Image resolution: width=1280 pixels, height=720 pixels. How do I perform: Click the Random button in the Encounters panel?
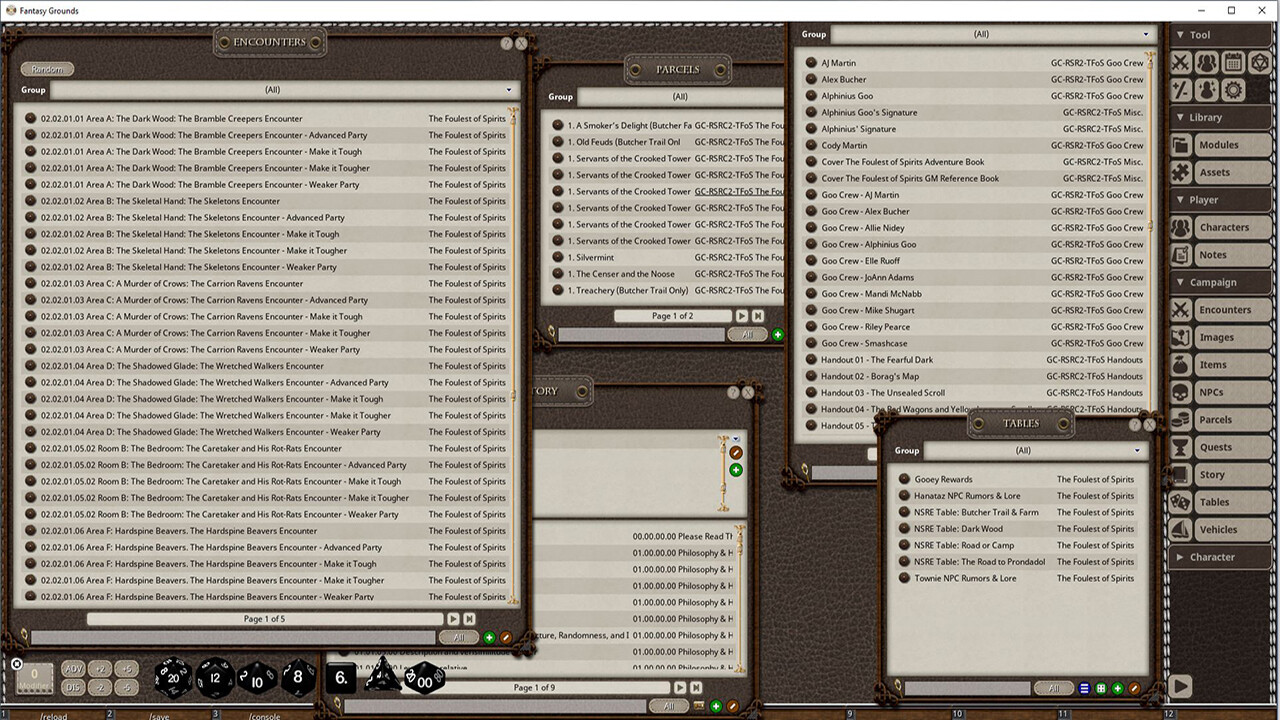point(47,68)
